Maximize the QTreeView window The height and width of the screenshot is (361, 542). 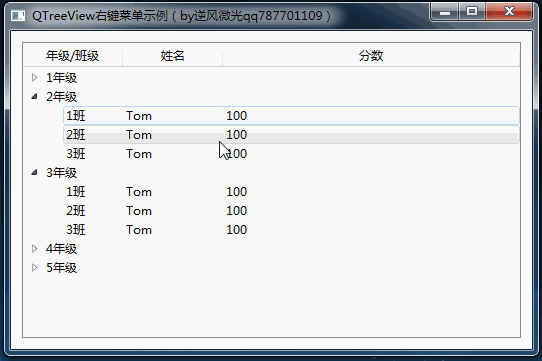coord(472,12)
